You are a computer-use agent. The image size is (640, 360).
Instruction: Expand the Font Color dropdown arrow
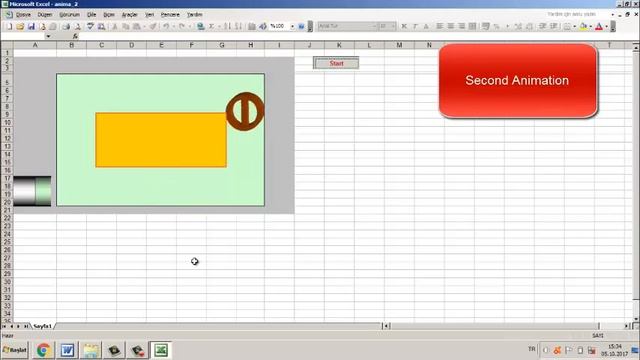tap(607, 27)
